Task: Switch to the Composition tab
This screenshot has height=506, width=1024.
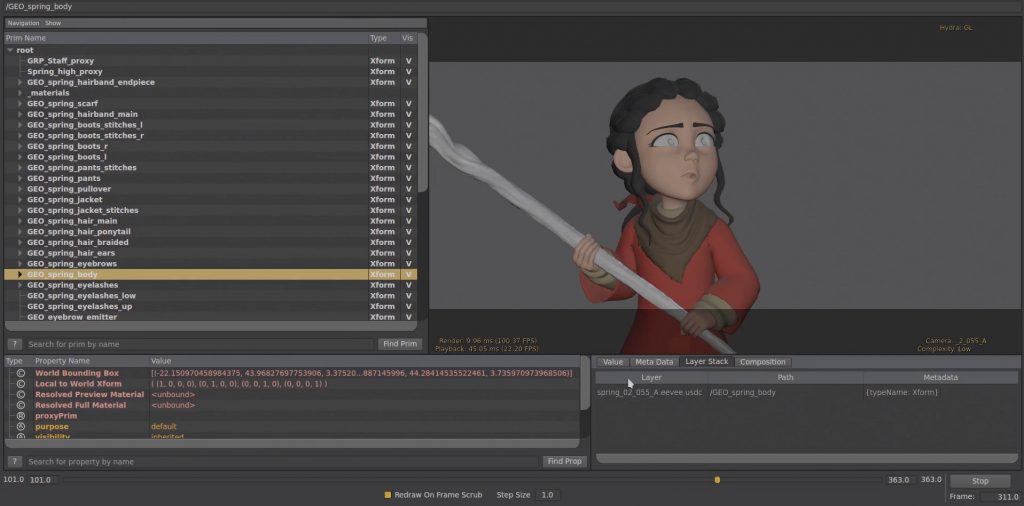Action: (x=763, y=362)
